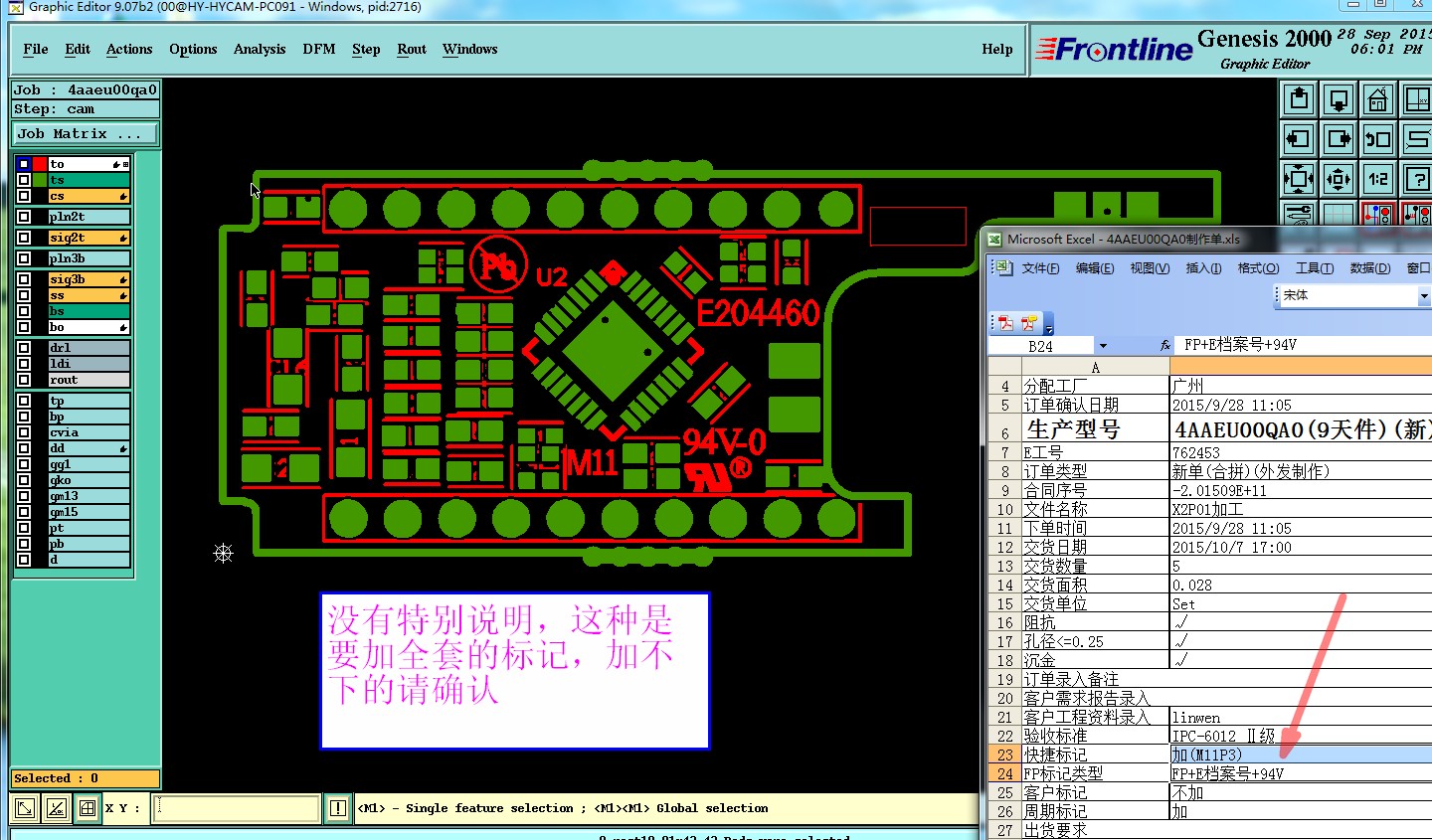
Task: Select layer name sig3b in layer list
Action: pos(89,279)
